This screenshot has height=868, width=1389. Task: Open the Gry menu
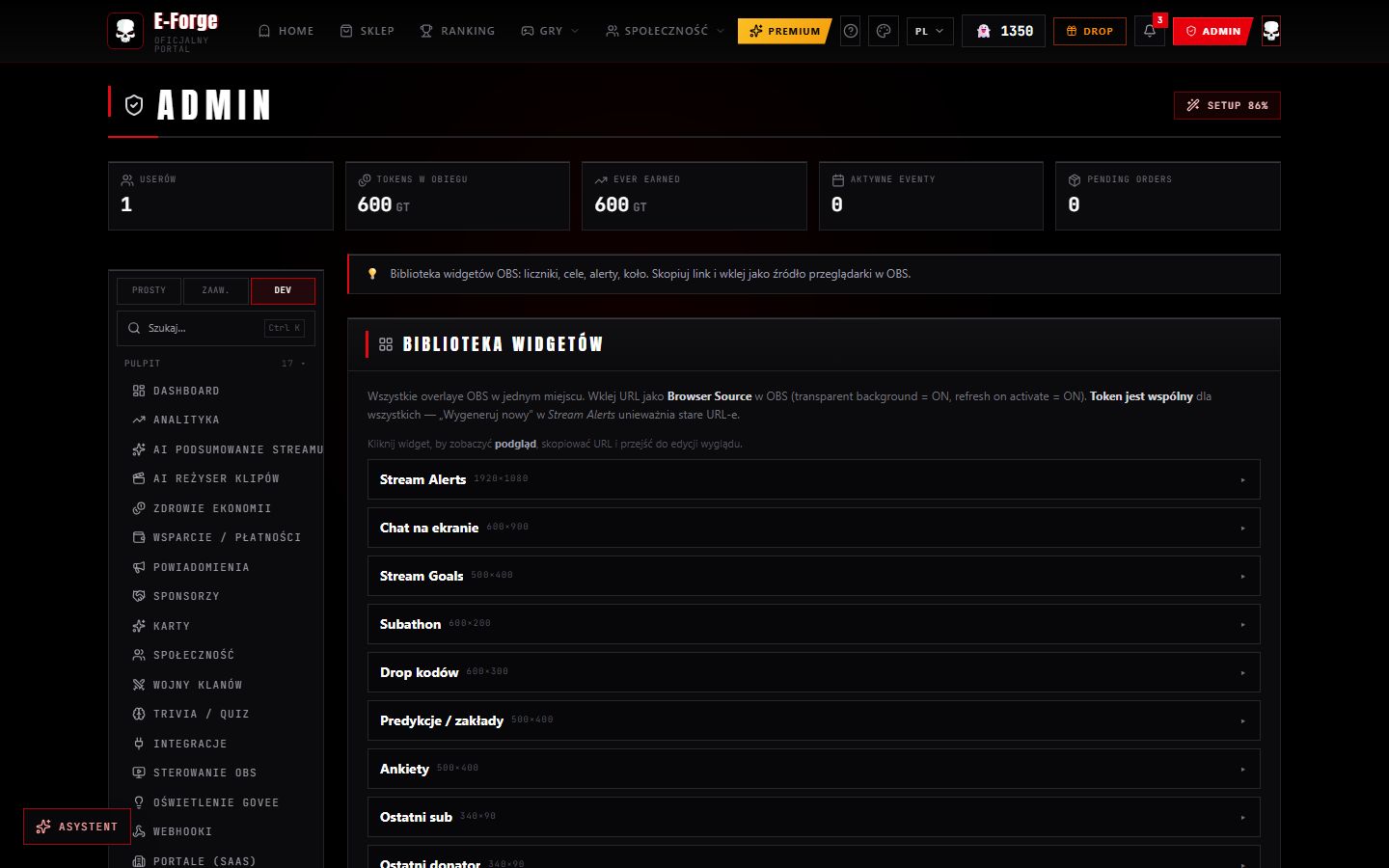tap(550, 31)
